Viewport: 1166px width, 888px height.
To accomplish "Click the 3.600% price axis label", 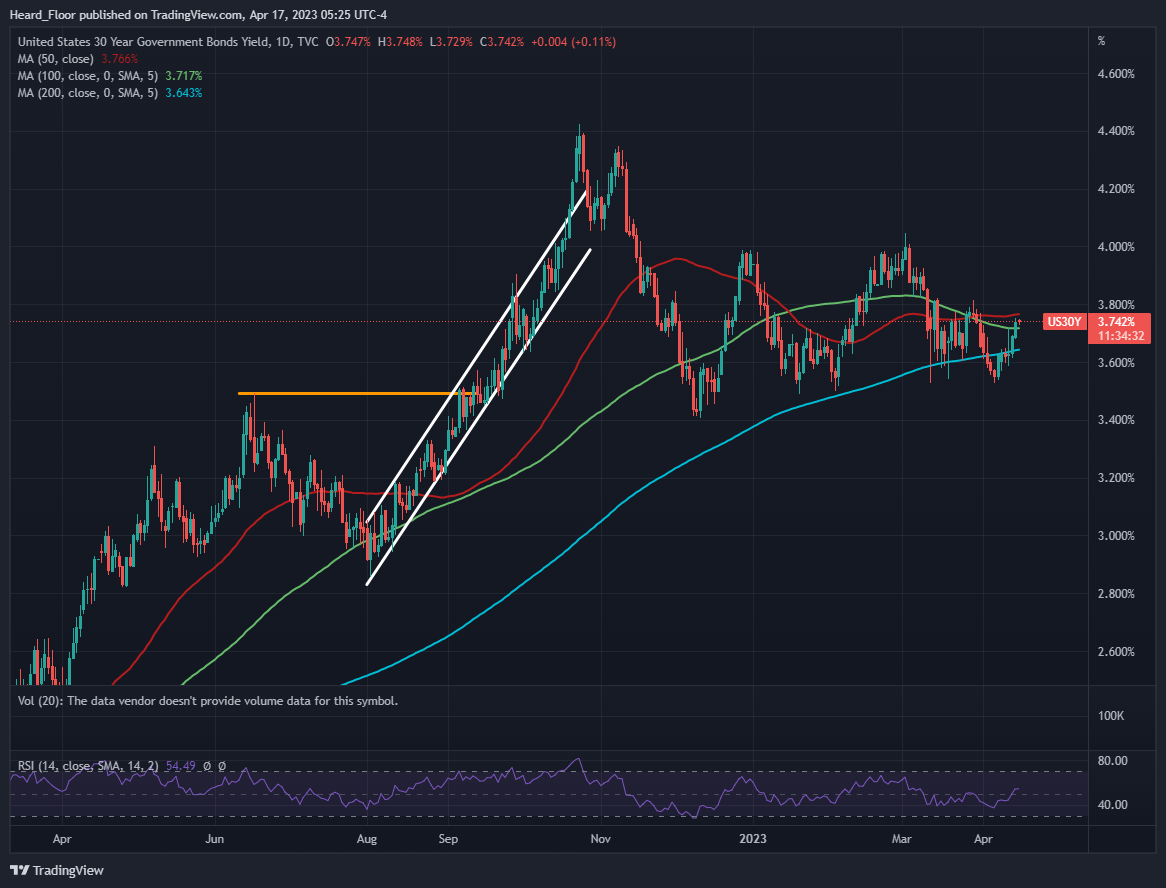I will pyautogui.click(x=1116, y=363).
